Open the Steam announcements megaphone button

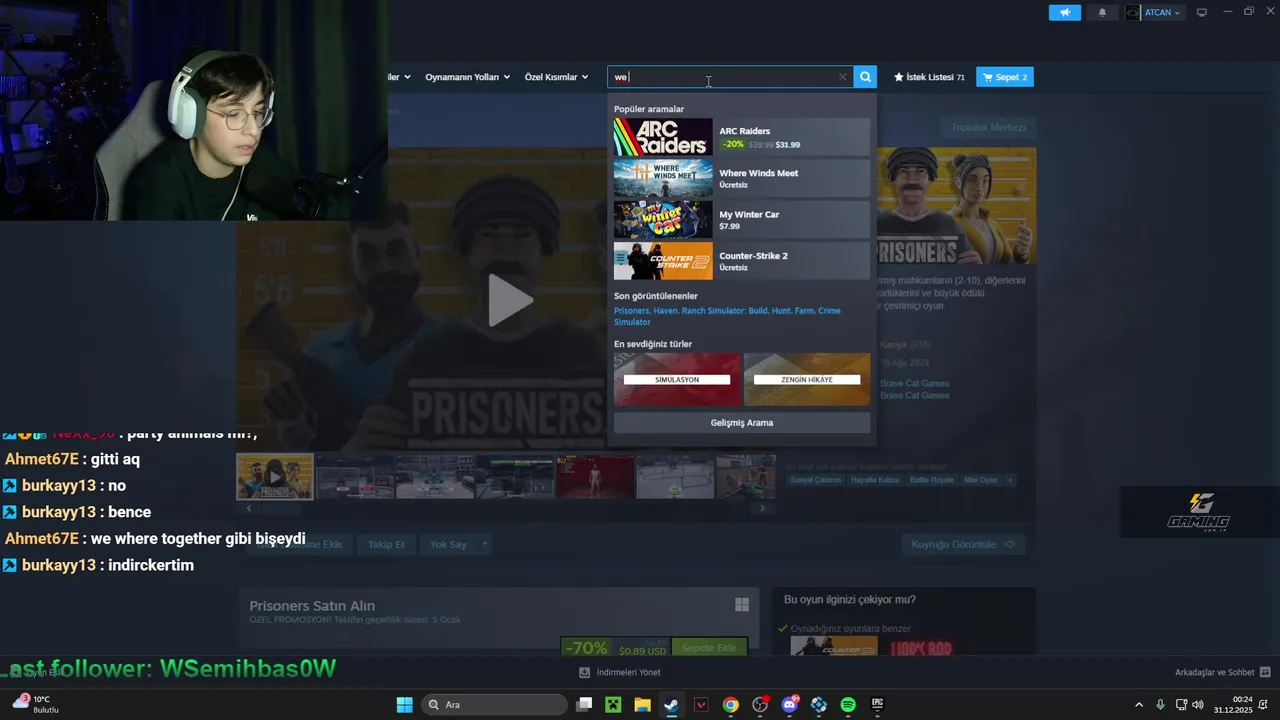click(1064, 12)
